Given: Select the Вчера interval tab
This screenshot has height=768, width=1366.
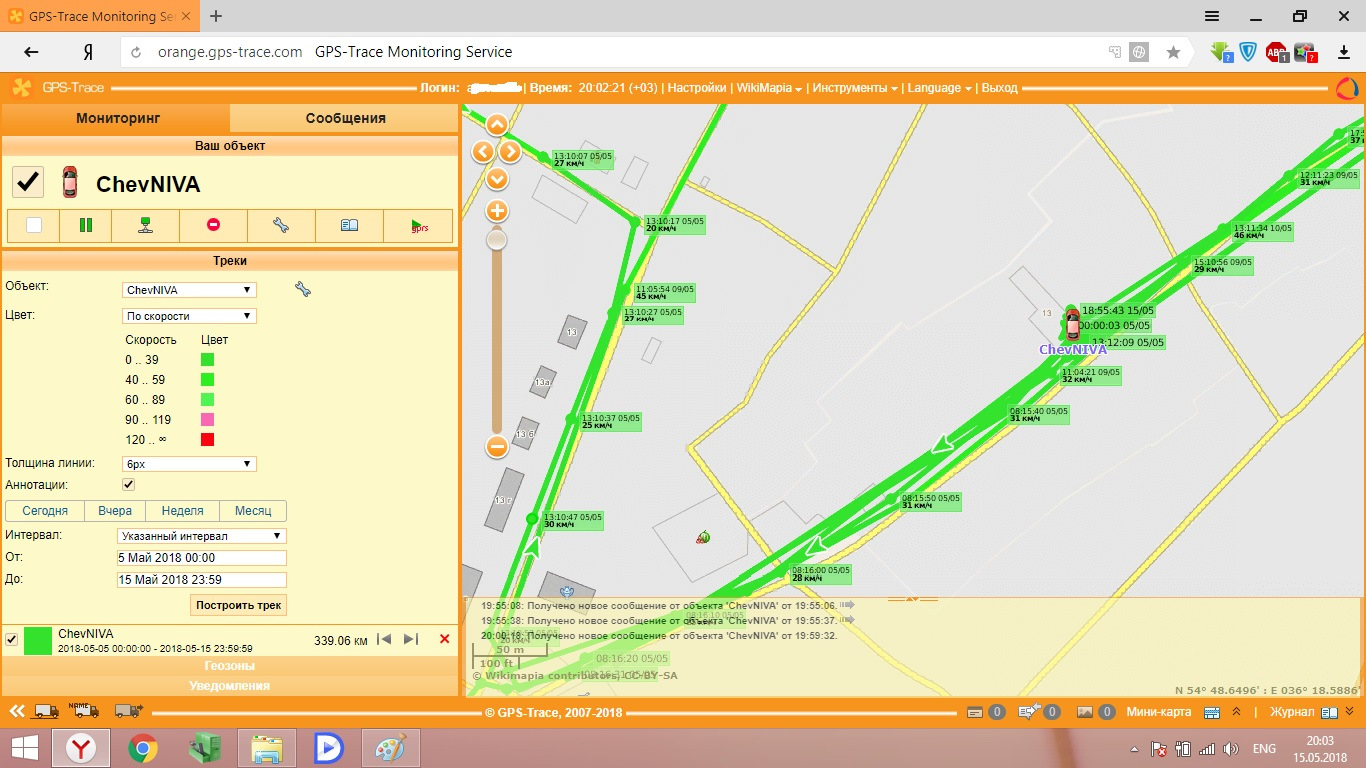Looking at the screenshot, I should pos(114,511).
